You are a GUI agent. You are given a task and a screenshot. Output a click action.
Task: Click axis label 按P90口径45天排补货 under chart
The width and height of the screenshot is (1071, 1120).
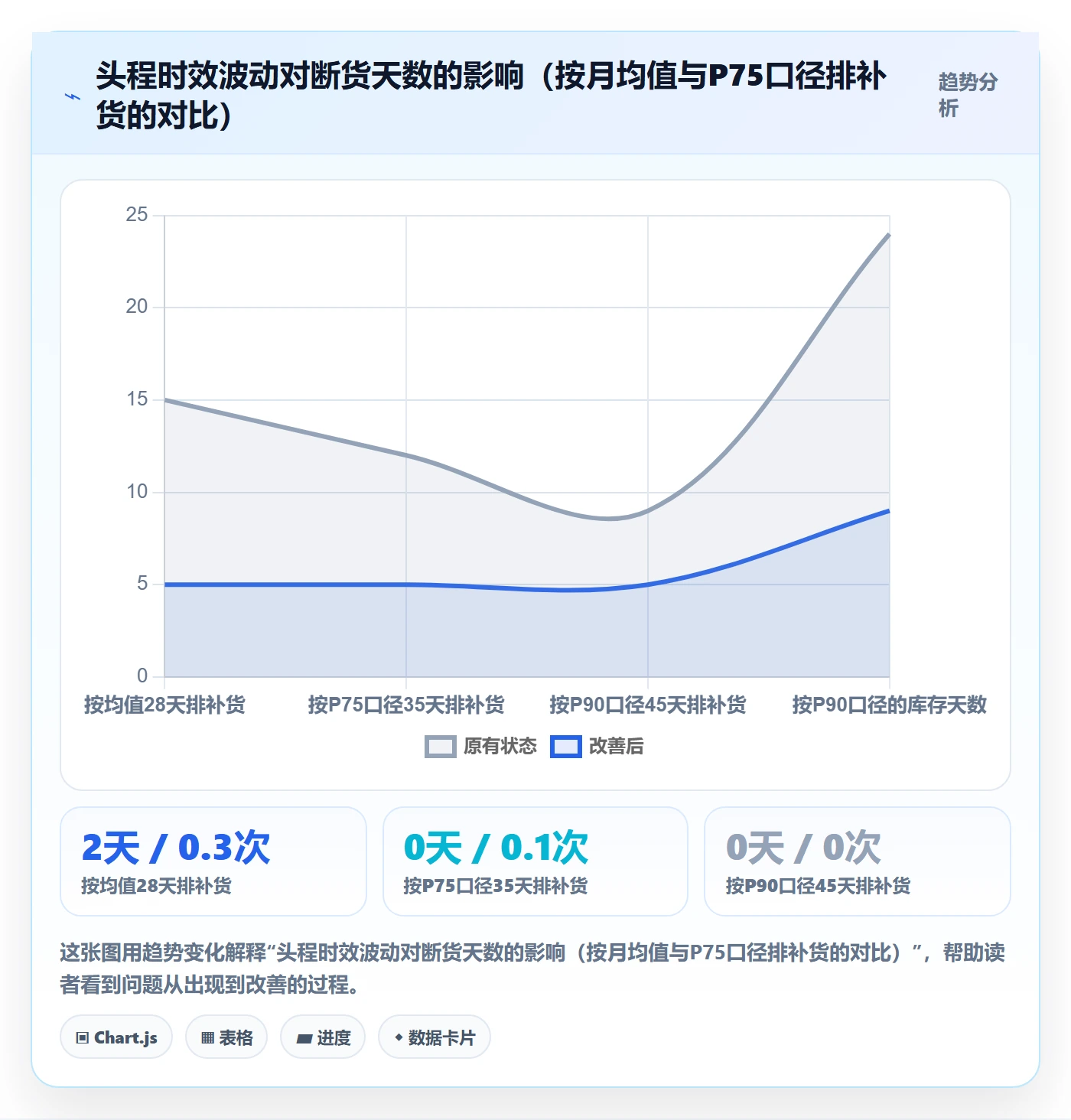pyautogui.click(x=648, y=705)
